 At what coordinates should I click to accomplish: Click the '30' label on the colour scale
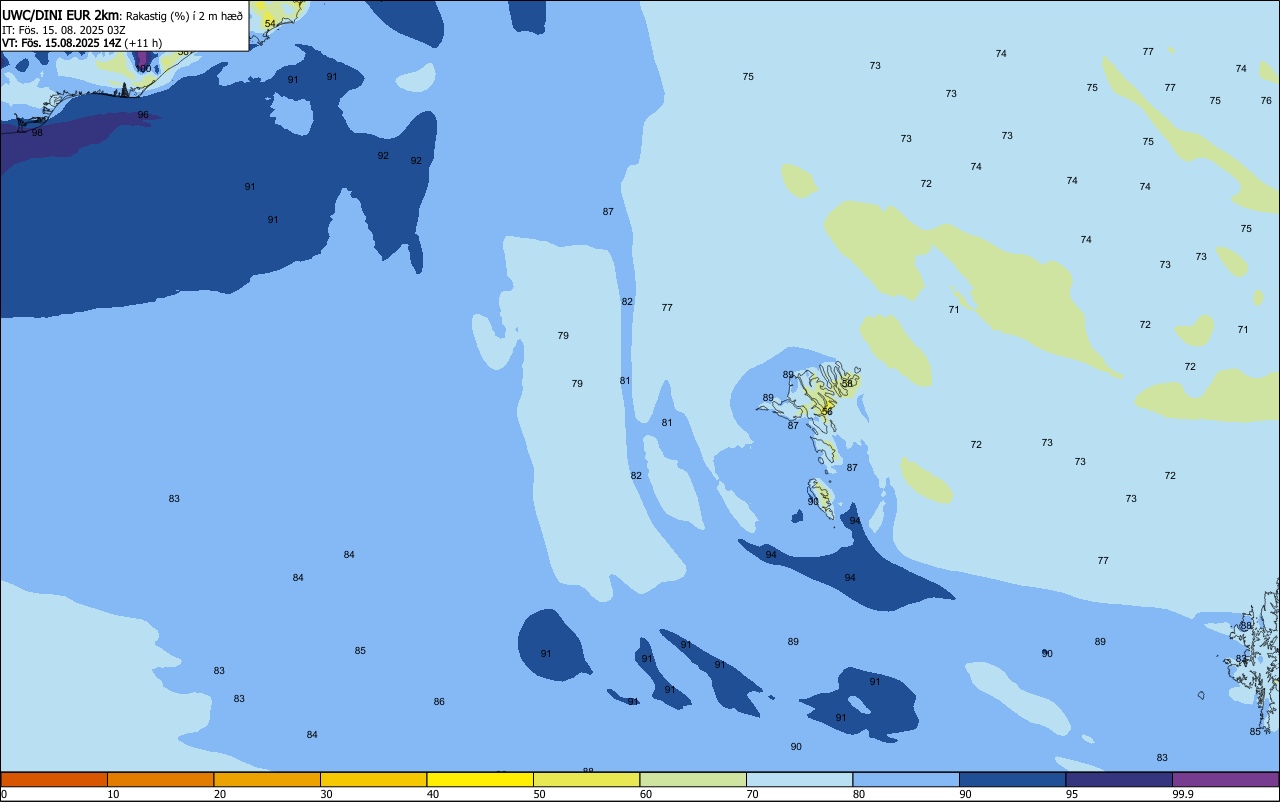(x=327, y=794)
